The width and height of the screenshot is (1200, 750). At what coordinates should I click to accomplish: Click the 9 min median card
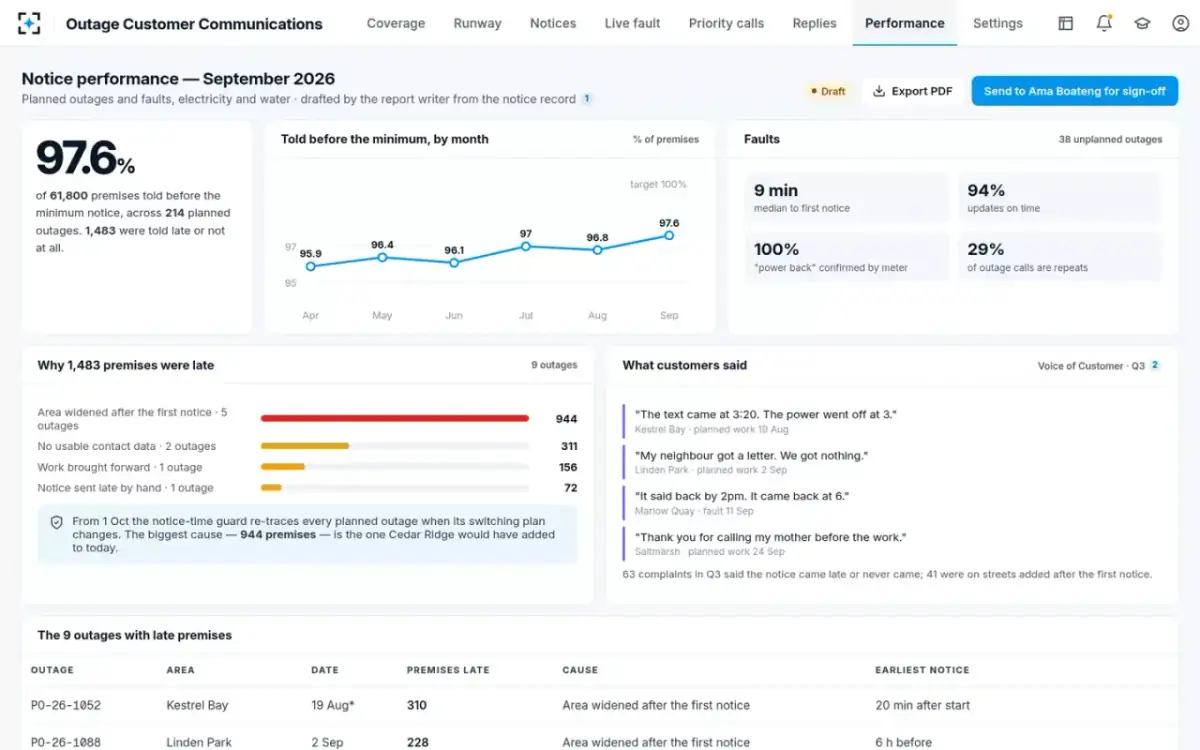(x=846, y=198)
